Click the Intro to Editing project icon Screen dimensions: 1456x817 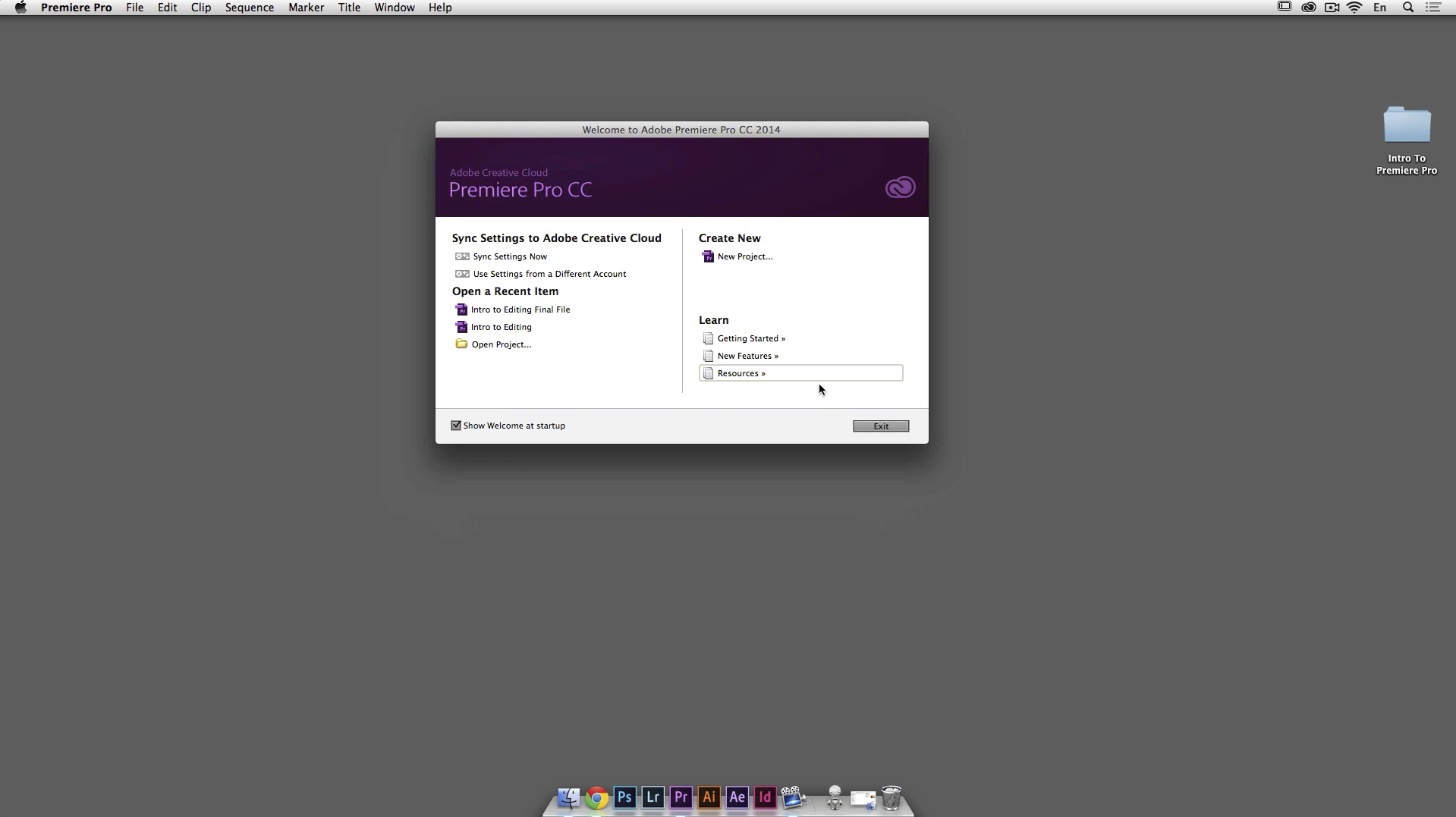[x=461, y=327]
